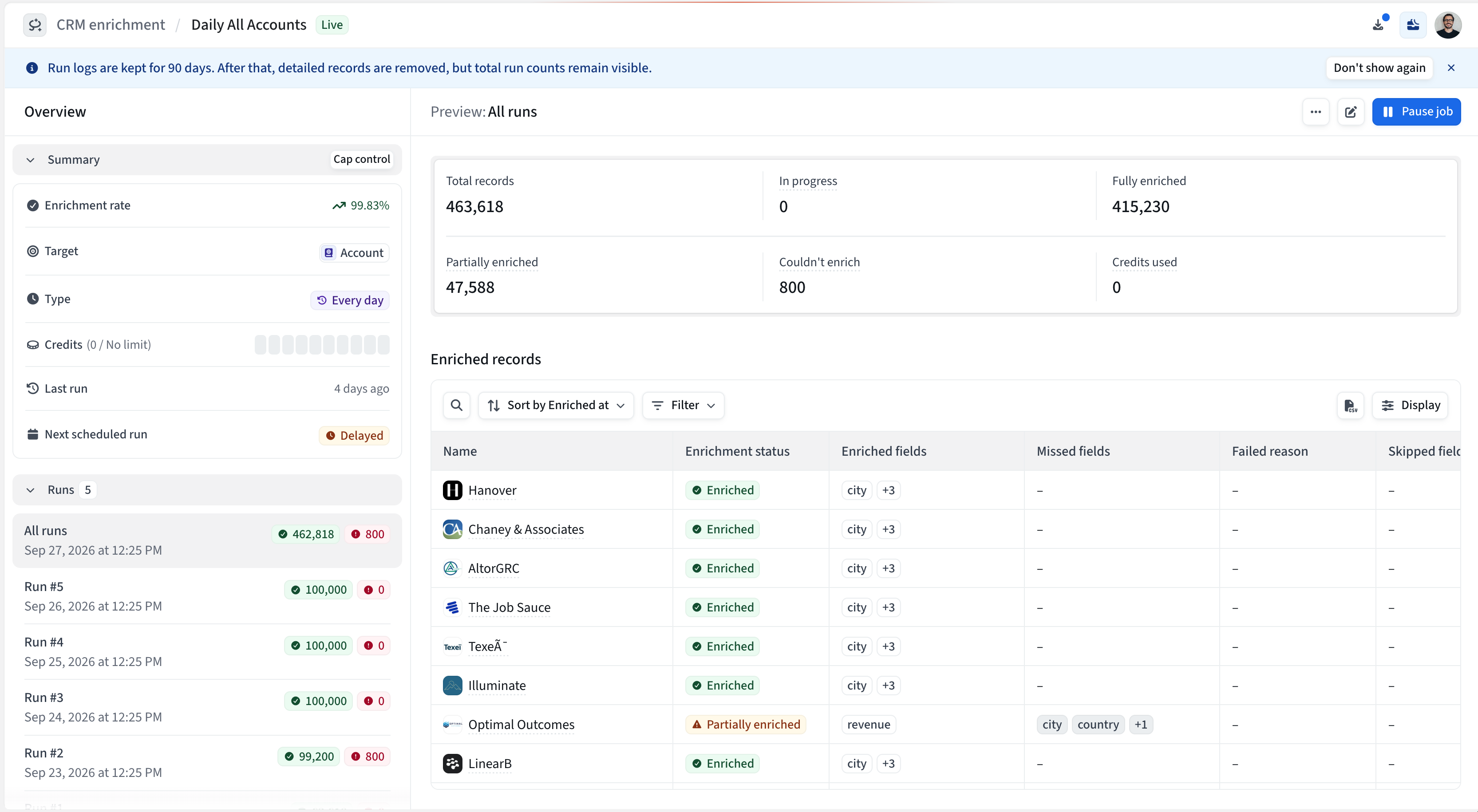Close the run logs info banner
The height and width of the screenshot is (812, 1478).
point(1451,67)
